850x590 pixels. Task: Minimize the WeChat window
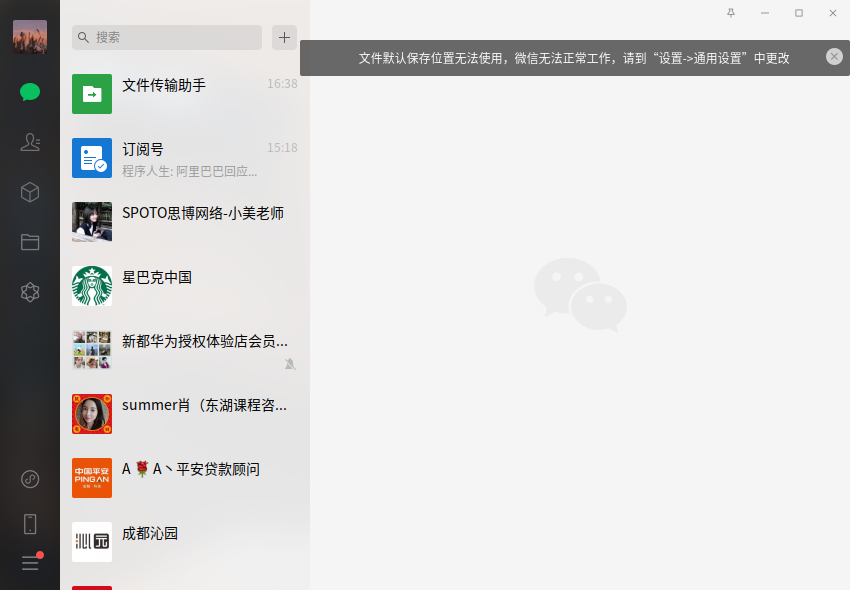[765, 13]
